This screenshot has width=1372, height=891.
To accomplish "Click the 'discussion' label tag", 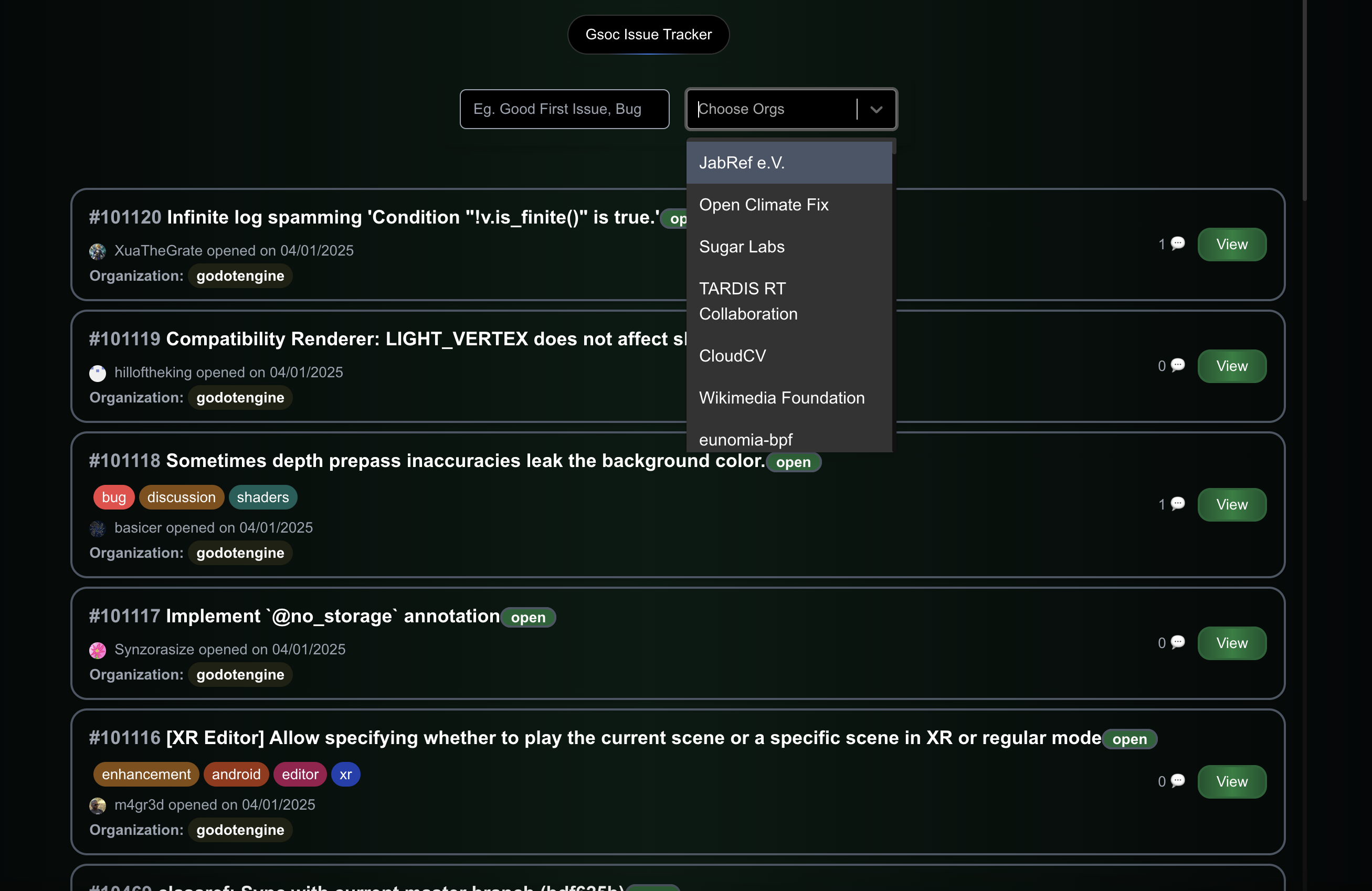I will pyautogui.click(x=181, y=497).
